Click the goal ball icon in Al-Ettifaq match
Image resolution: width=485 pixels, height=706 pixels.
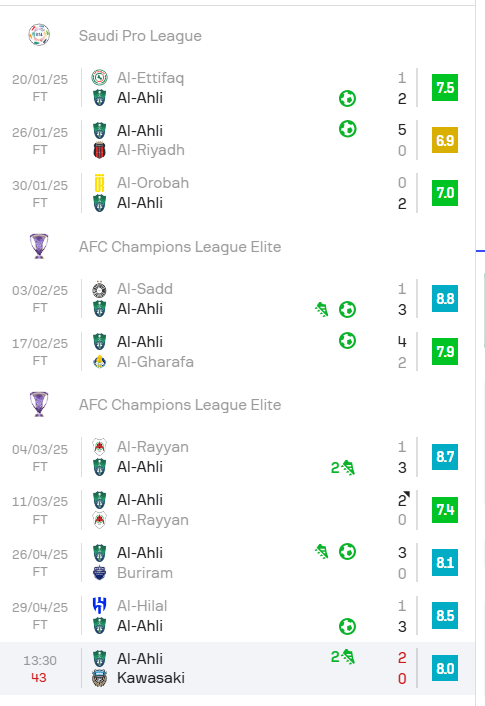point(347,99)
